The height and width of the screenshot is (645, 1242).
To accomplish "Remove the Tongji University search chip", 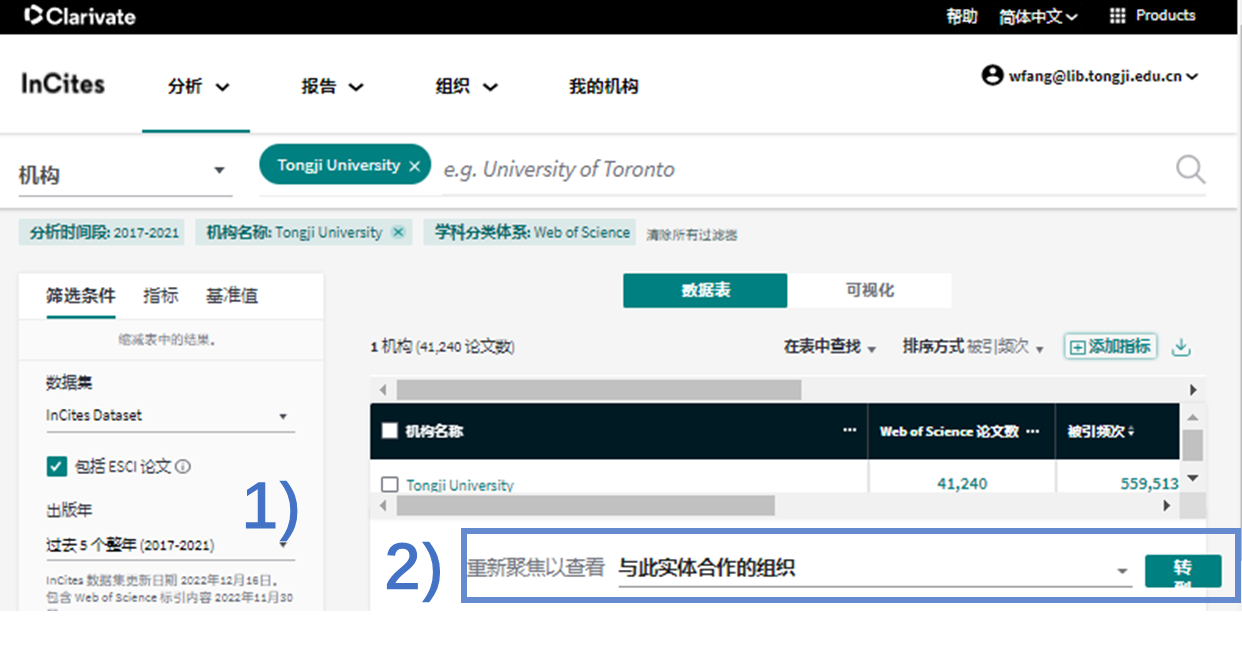I will point(414,166).
